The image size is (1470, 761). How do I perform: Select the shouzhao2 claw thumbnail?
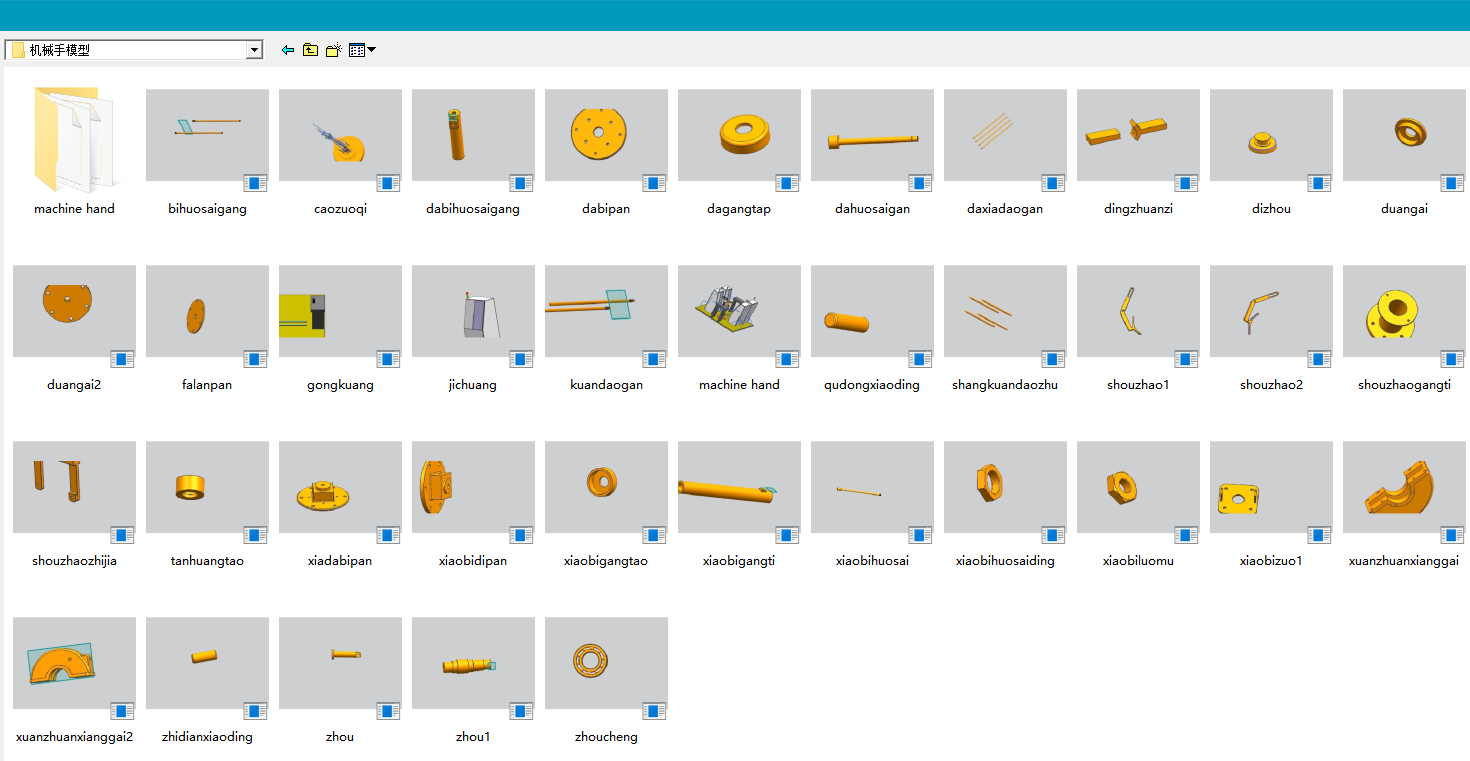(x=1271, y=311)
